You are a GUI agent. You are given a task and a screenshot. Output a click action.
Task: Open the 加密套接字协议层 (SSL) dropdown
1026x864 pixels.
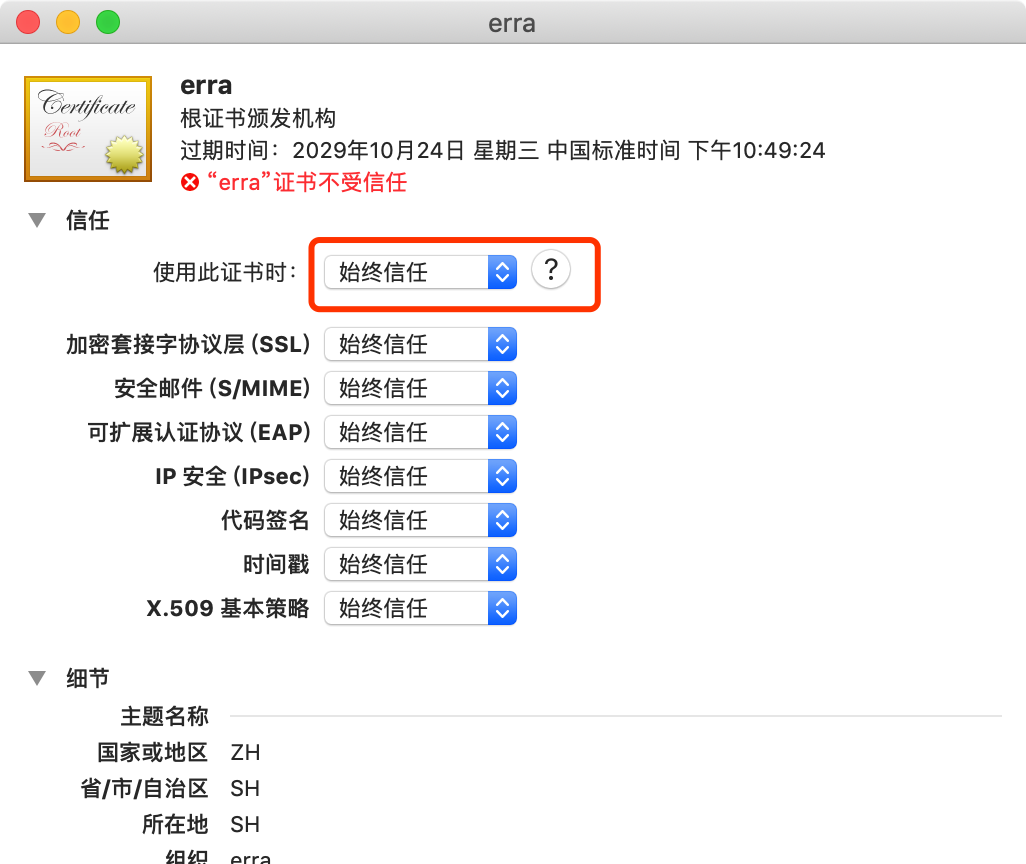(x=420, y=345)
